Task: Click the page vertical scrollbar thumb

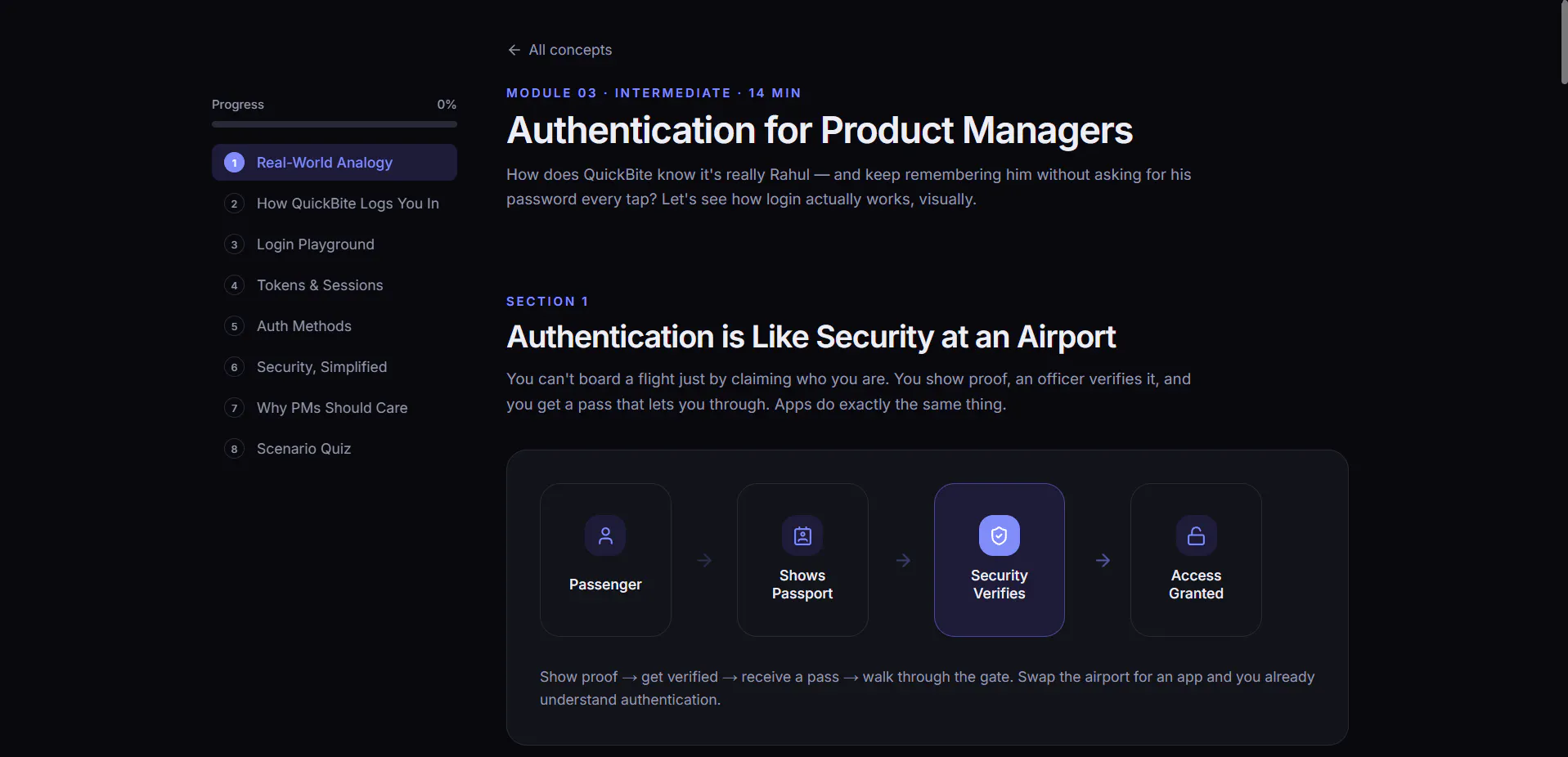Action: click(1563, 43)
